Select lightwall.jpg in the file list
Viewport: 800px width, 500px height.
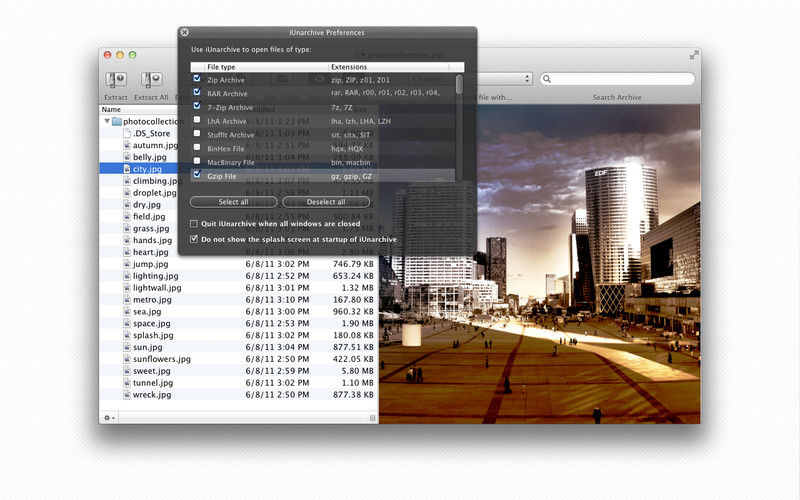tap(157, 288)
